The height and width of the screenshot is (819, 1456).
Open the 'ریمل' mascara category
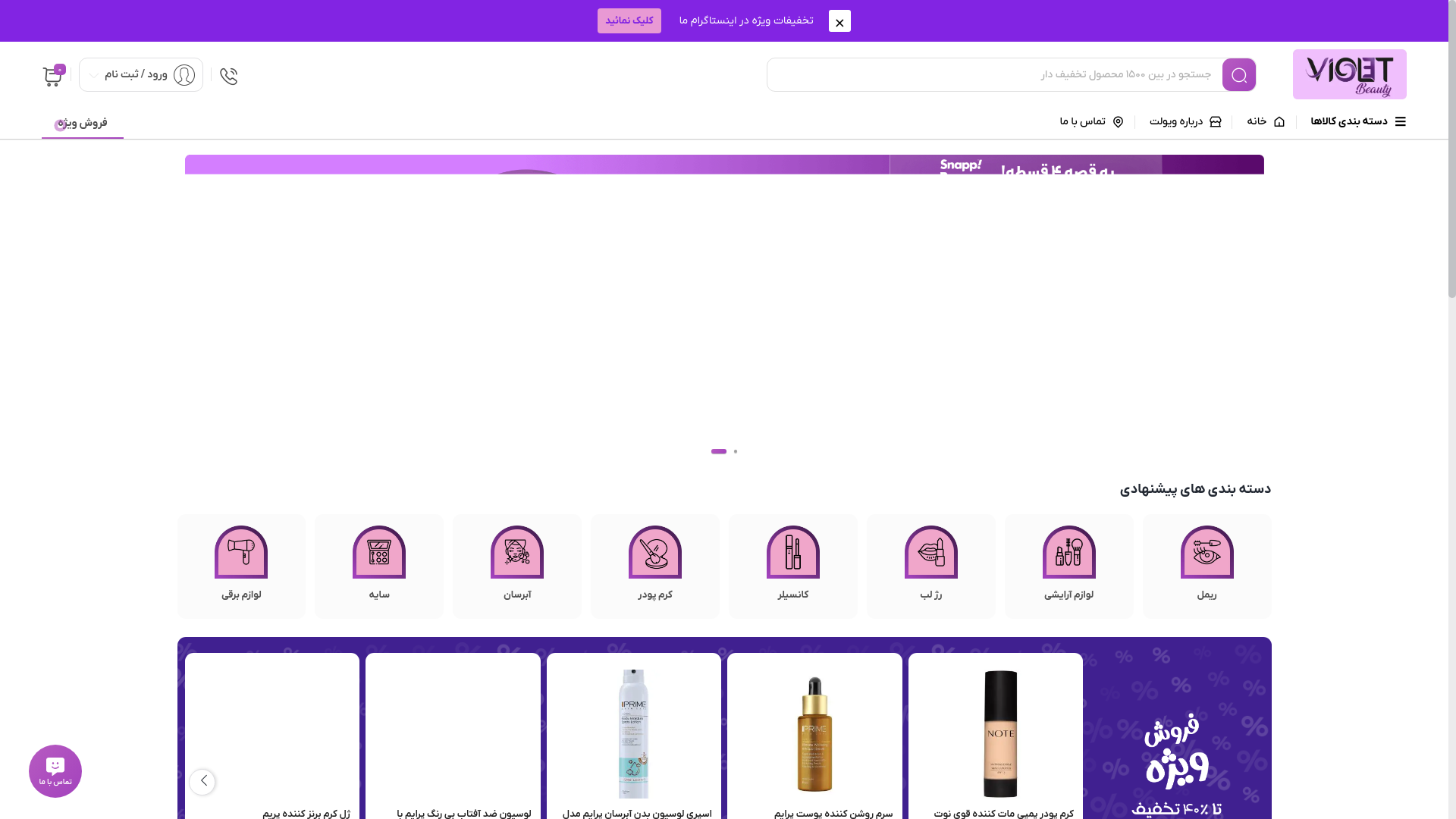tap(1207, 566)
